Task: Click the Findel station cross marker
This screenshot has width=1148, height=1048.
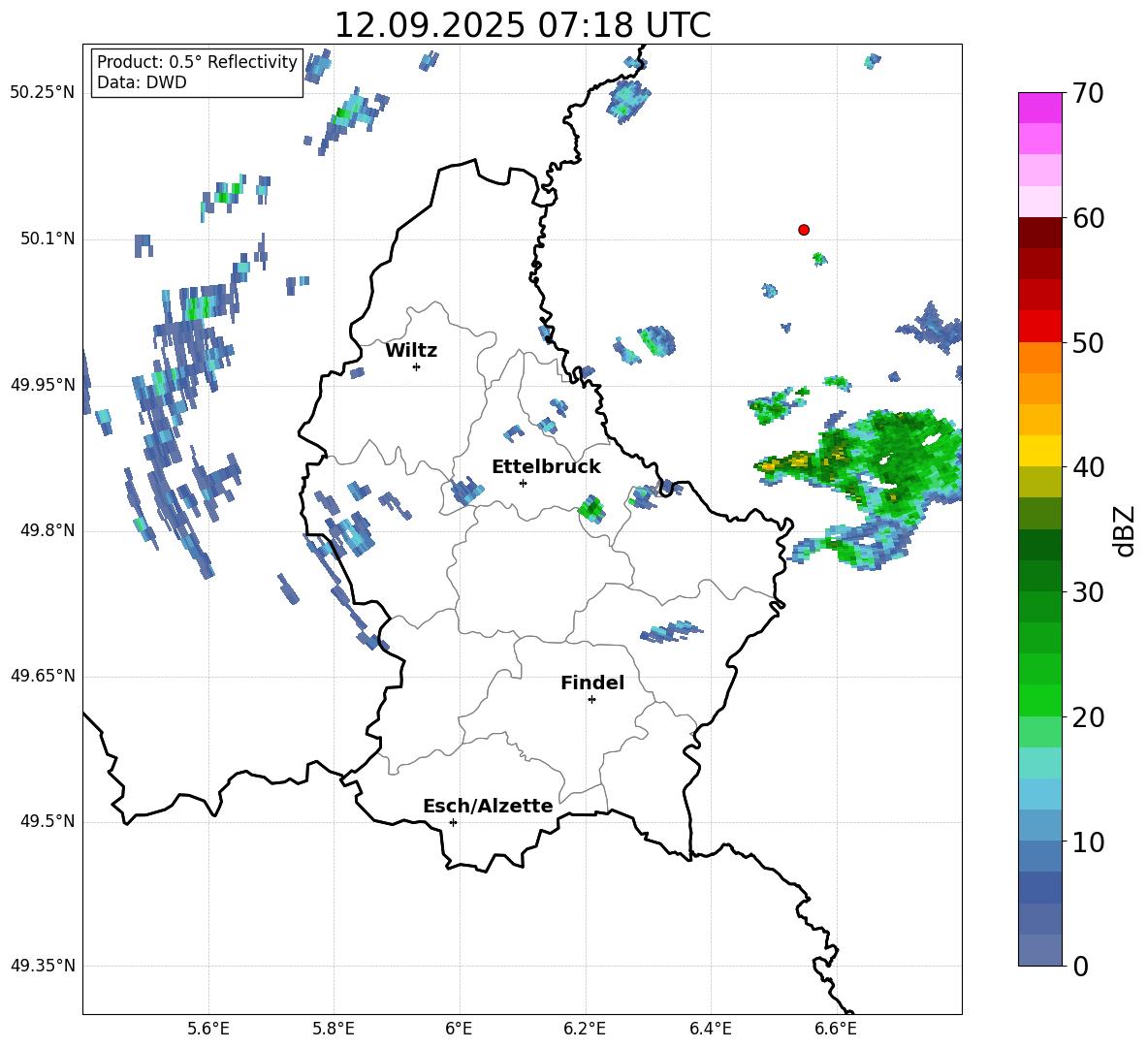Action: click(x=591, y=700)
